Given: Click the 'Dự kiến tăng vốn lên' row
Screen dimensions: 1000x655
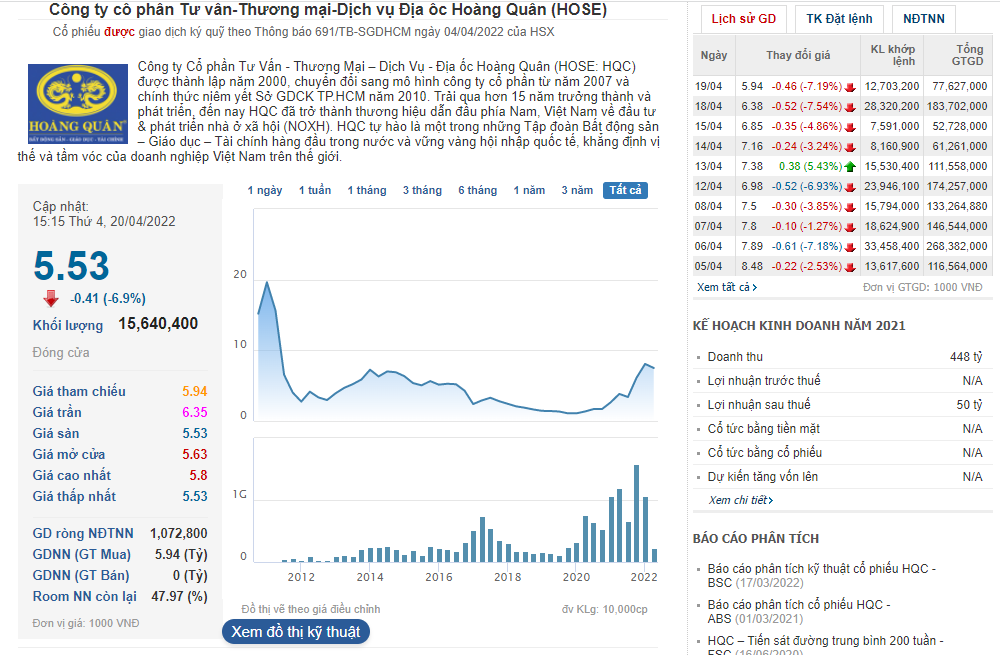Looking at the screenshot, I should point(842,477).
